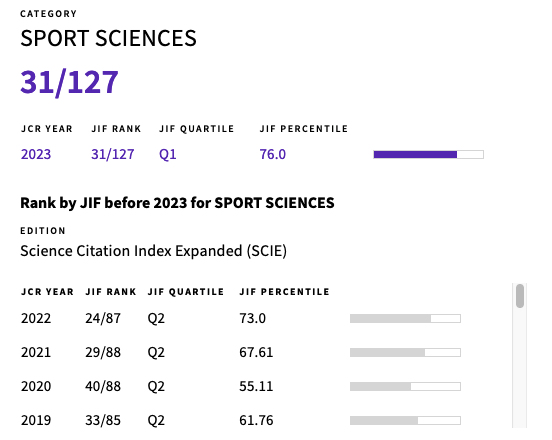
Task: Open the 31/127 JIF rank link
Action: point(113,154)
